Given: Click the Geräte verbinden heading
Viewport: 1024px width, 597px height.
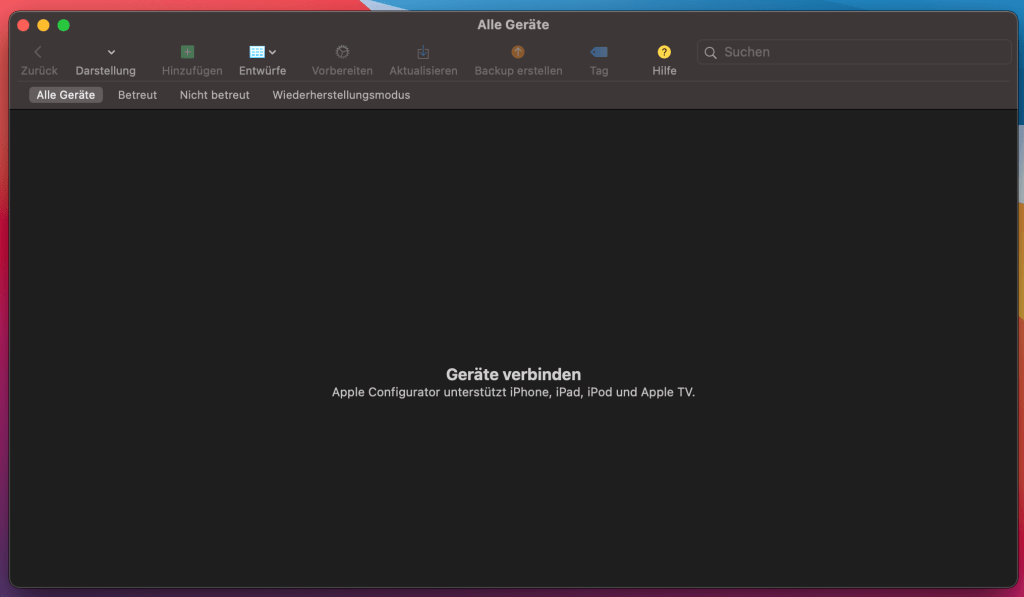Looking at the screenshot, I should (x=513, y=375).
